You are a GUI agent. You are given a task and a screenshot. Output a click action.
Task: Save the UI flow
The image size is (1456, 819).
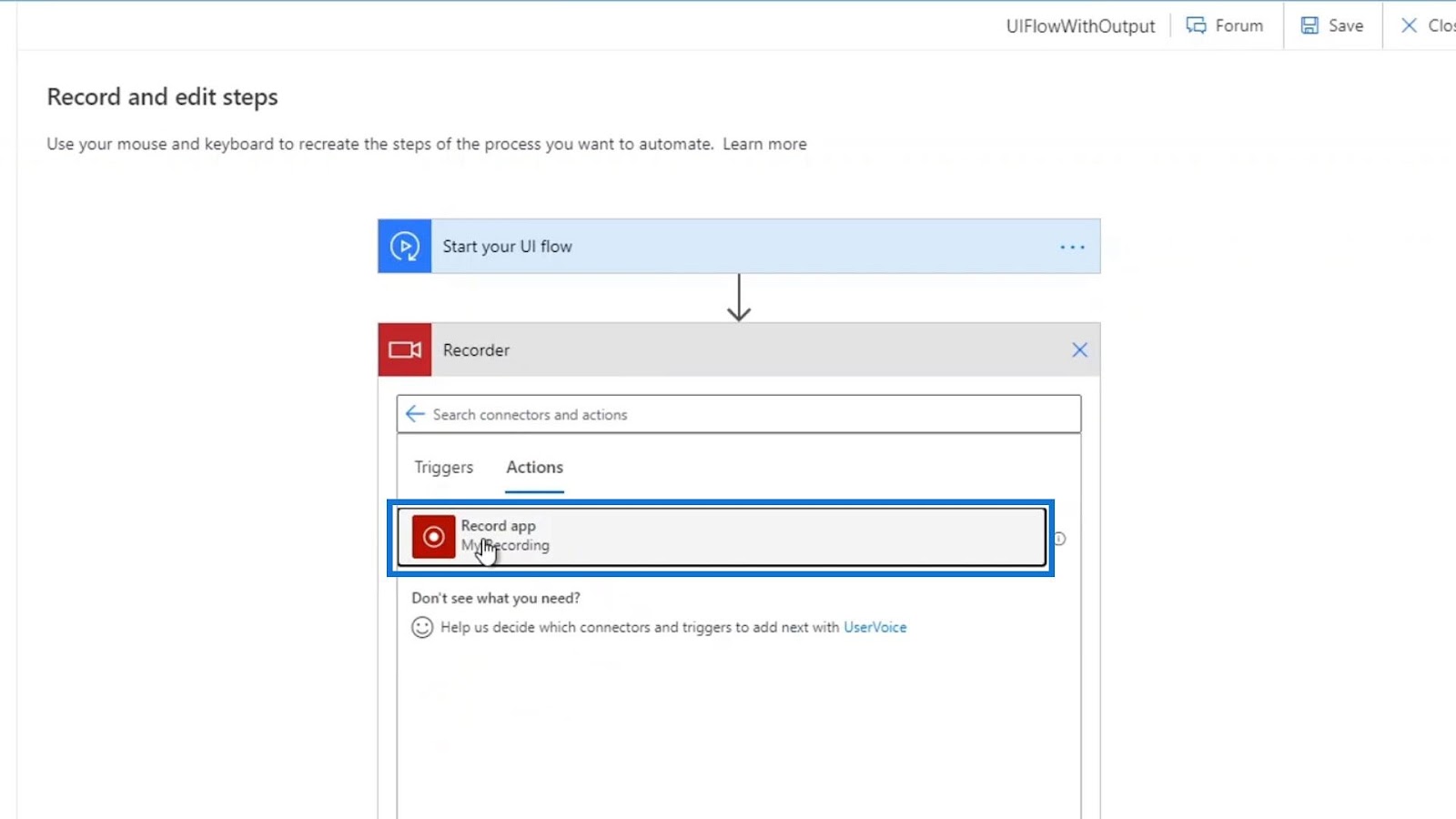coord(1332,25)
